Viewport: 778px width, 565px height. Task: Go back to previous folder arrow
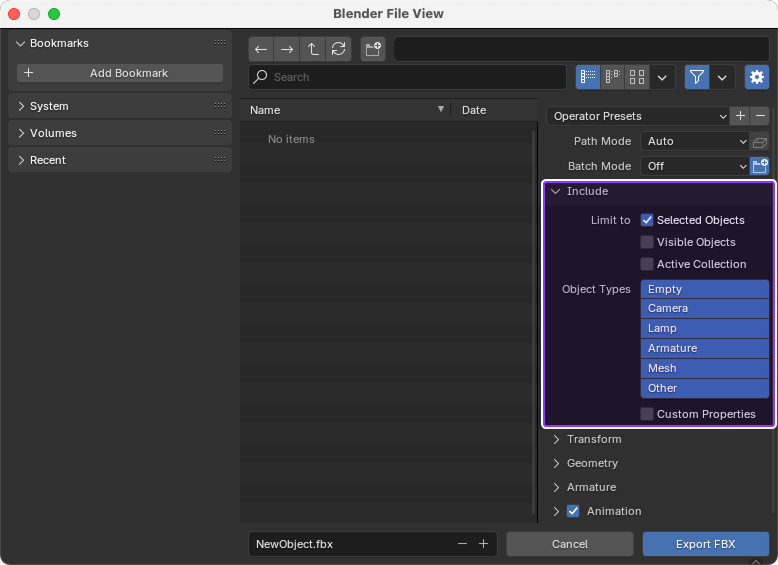tap(261, 49)
